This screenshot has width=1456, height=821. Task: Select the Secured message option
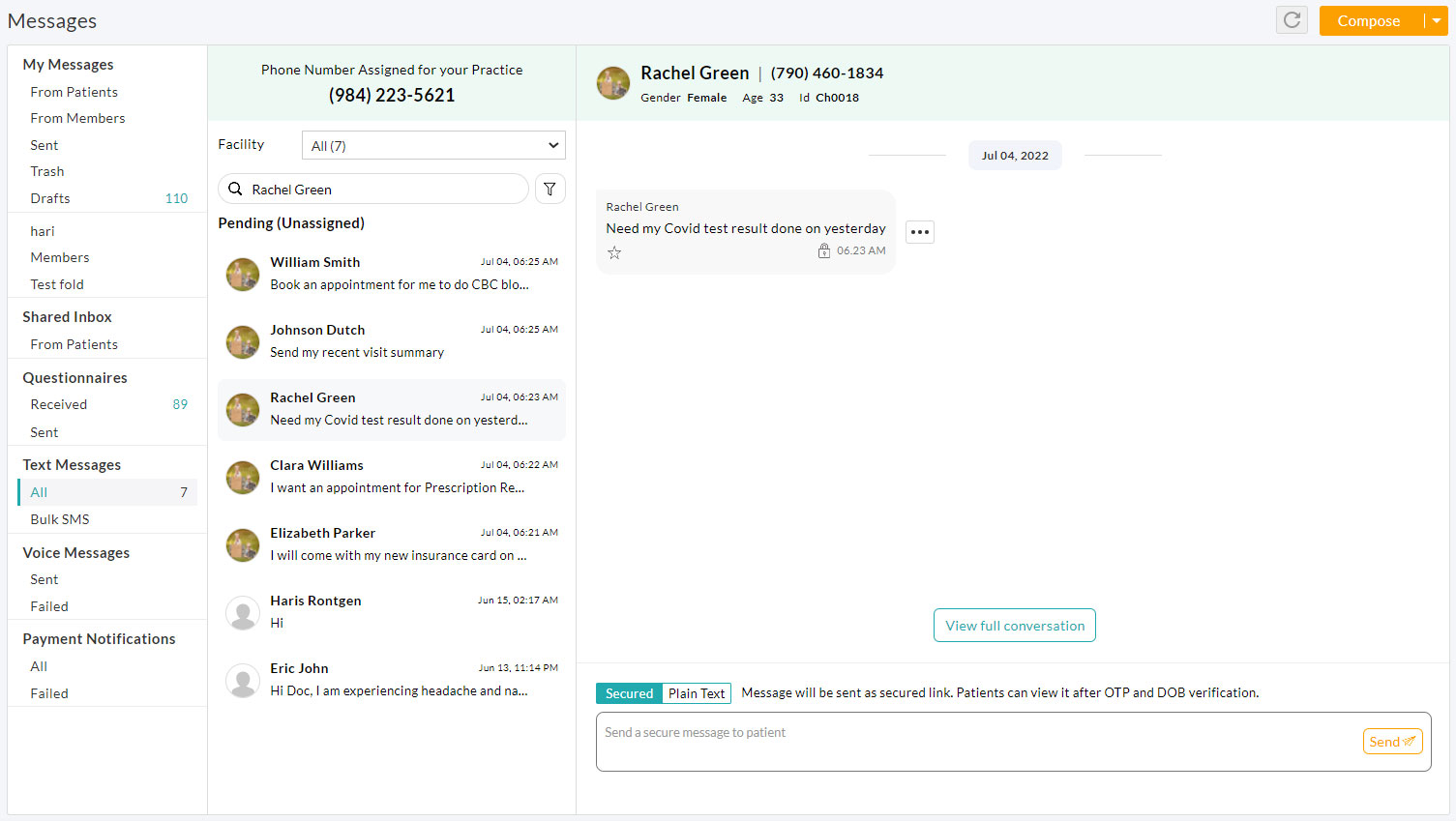(x=629, y=692)
